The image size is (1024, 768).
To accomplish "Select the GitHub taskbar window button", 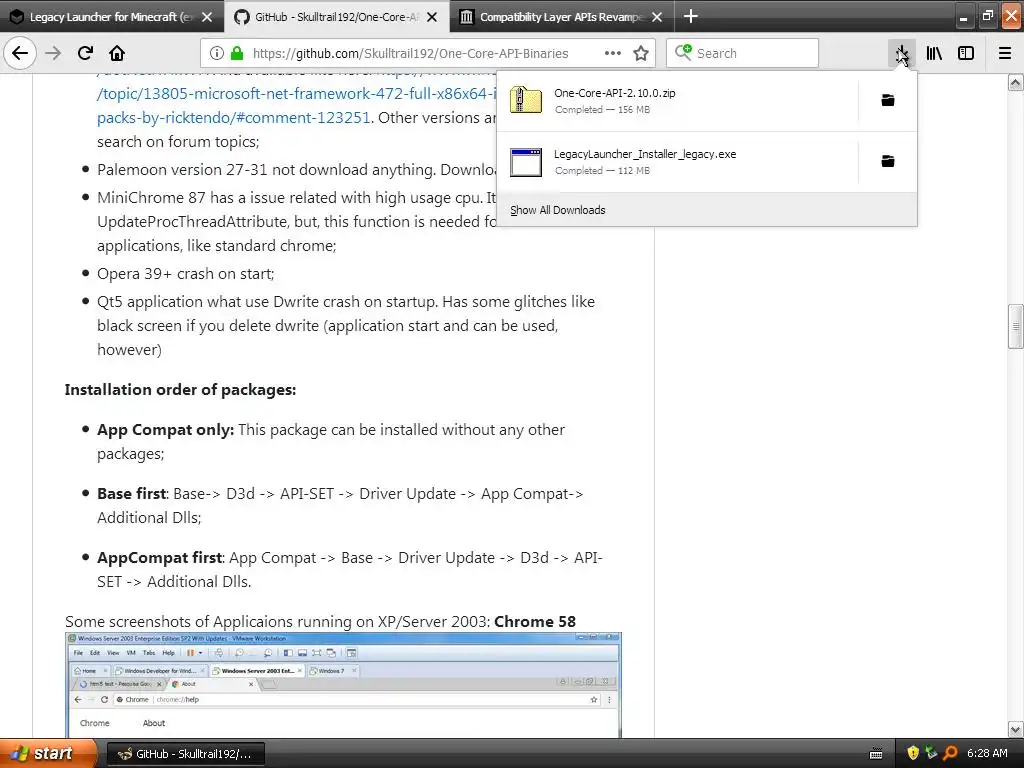I will (x=185, y=754).
